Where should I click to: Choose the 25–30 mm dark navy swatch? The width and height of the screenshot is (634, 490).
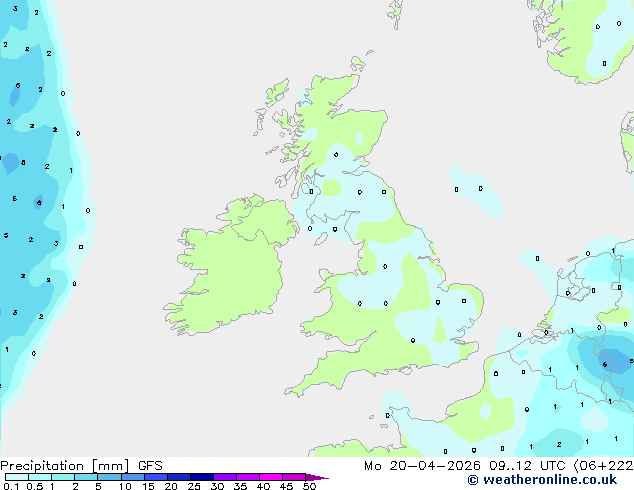(x=201, y=477)
